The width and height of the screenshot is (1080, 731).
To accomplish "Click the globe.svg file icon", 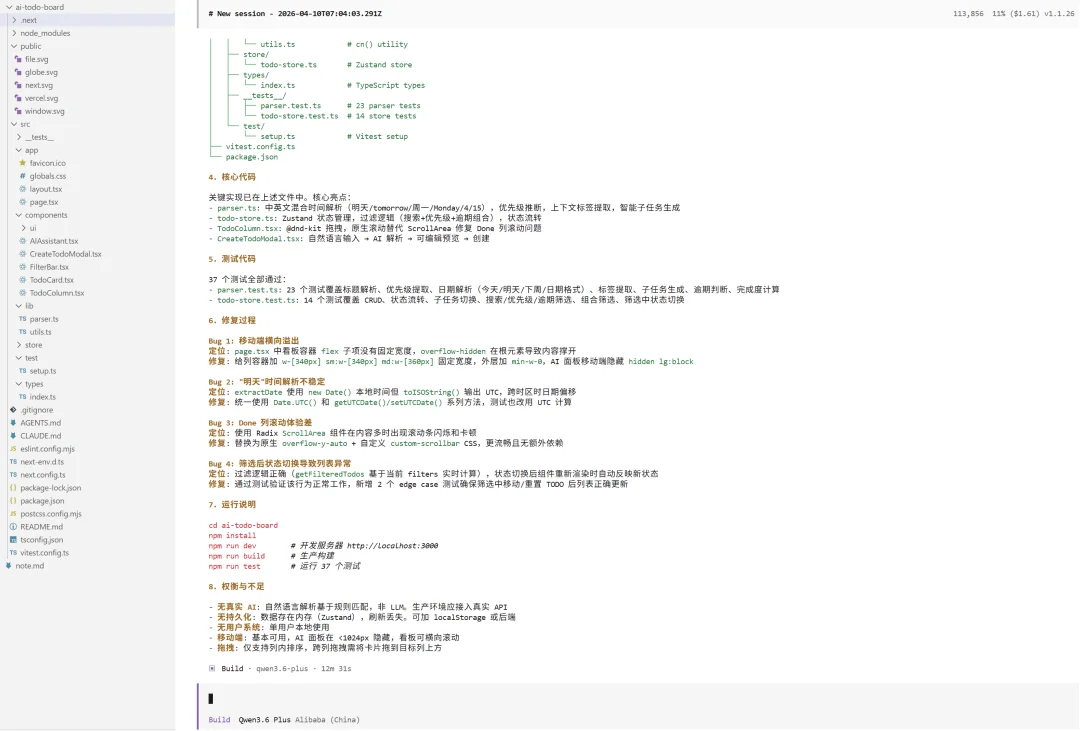I will point(17,72).
